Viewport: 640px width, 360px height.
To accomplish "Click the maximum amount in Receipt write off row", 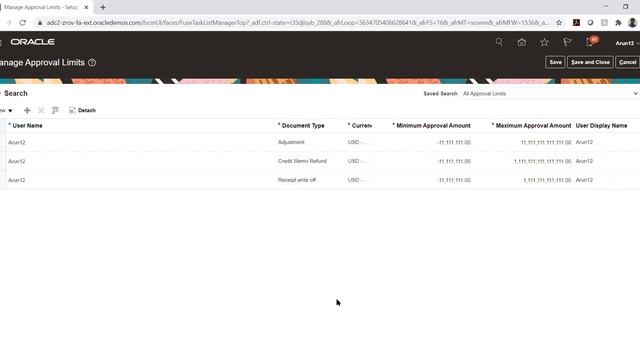I will coord(547,180).
